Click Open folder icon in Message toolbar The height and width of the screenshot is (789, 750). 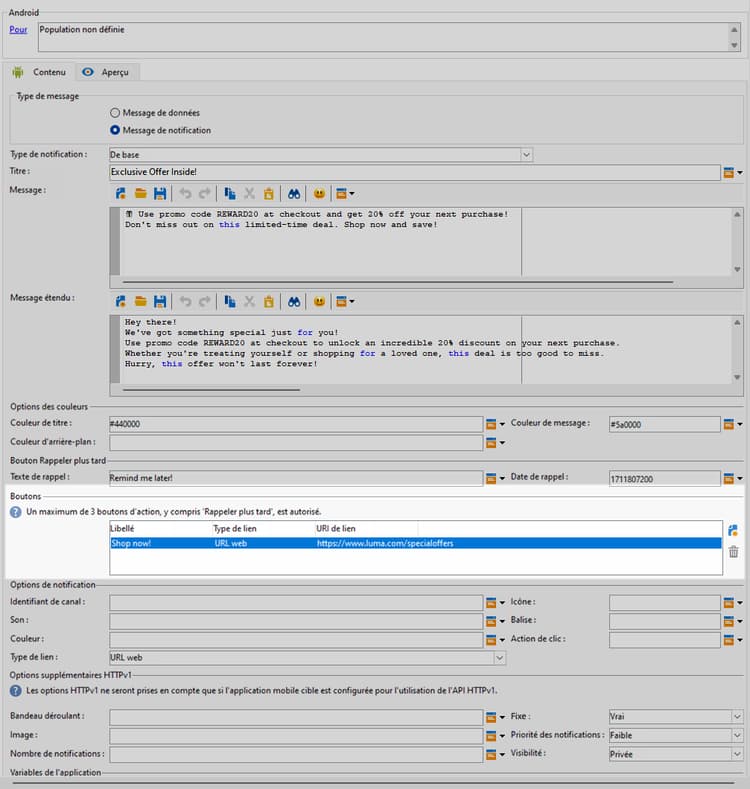[x=140, y=194]
